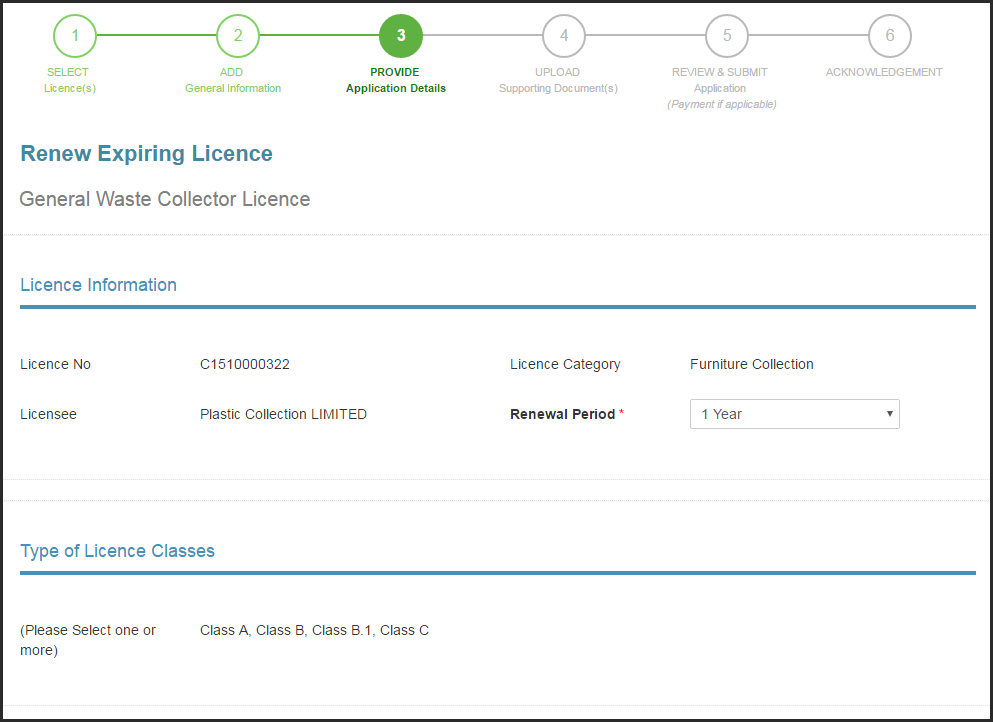Open the Renewal Period dropdown
This screenshot has height=722, width=993.
pos(795,414)
